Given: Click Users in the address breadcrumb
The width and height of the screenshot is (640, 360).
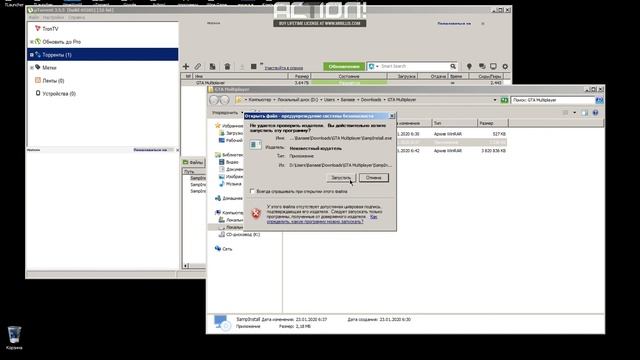Looking at the screenshot, I should click(x=329, y=100).
